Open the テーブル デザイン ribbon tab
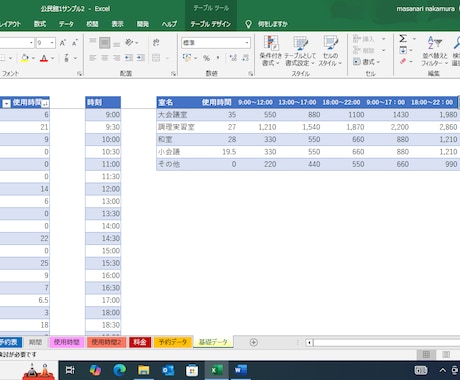This screenshot has height=380, width=460. pyautogui.click(x=210, y=24)
